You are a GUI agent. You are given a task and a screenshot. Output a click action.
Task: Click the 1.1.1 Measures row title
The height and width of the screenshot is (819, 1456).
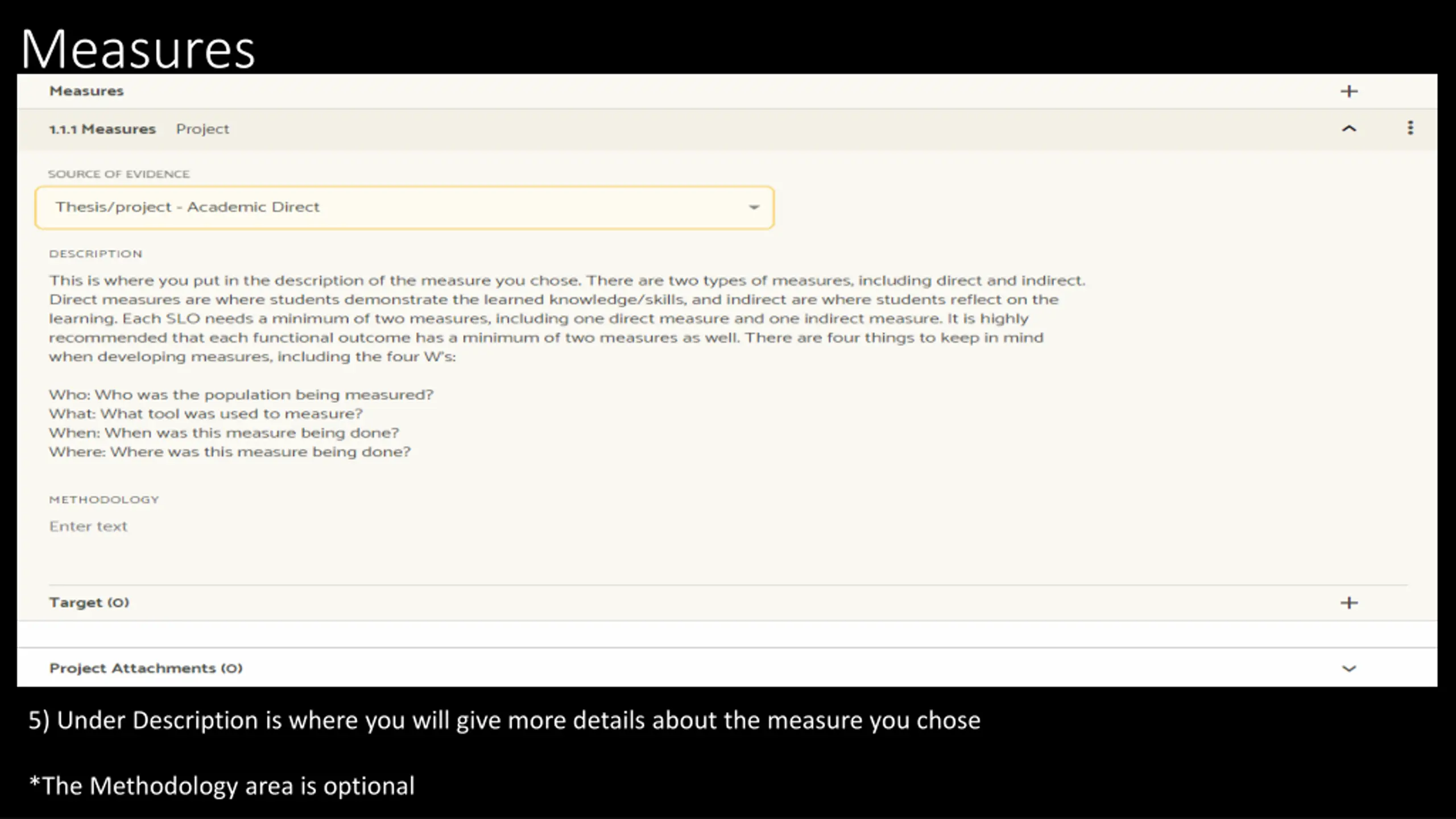(102, 129)
